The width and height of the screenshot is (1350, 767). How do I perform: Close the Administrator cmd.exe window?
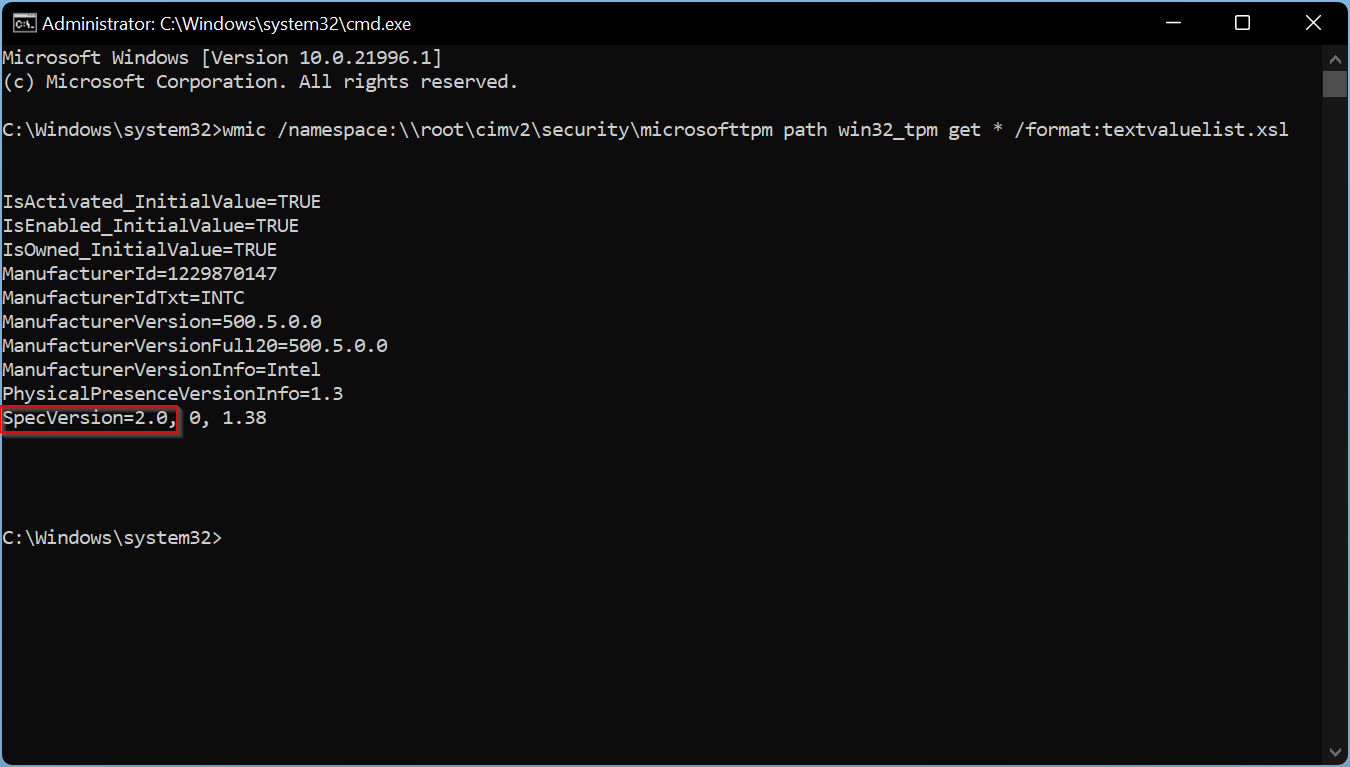click(x=1312, y=23)
